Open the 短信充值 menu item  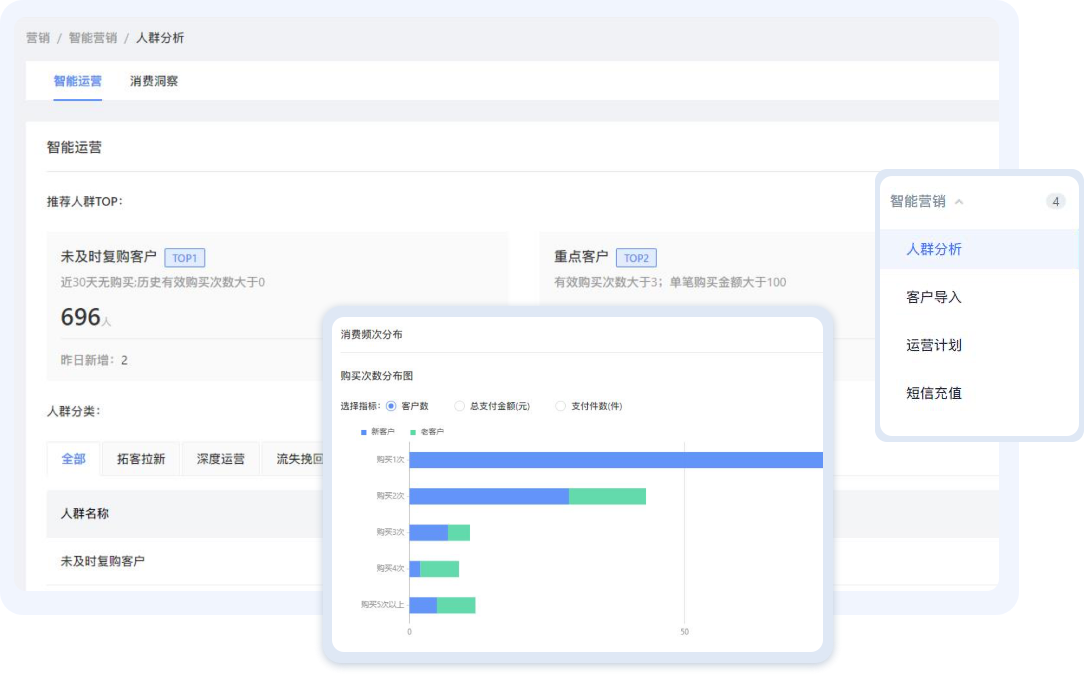[933, 393]
